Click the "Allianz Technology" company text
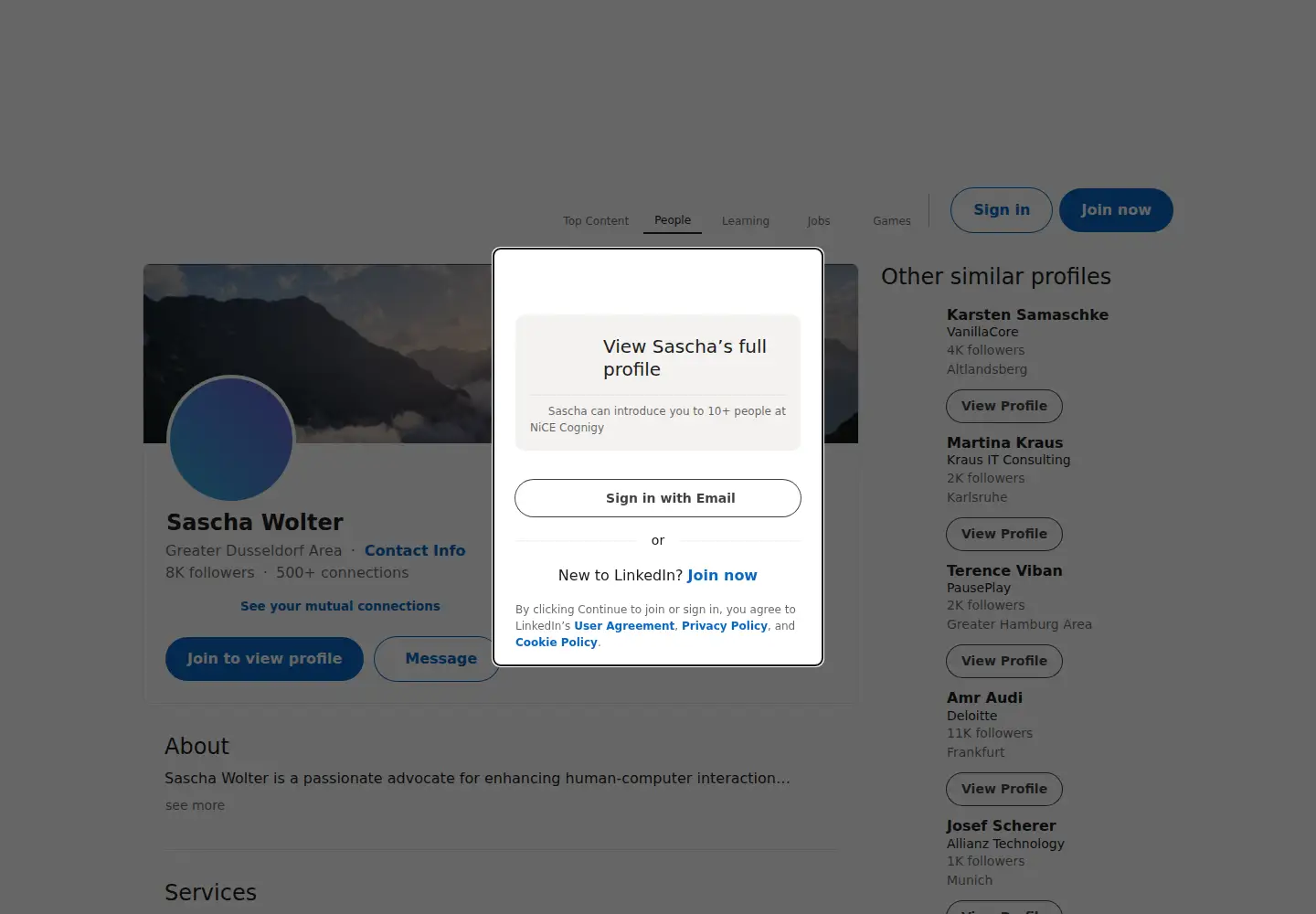Image resolution: width=1316 pixels, height=914 pixels. [x=1005, y=844]
